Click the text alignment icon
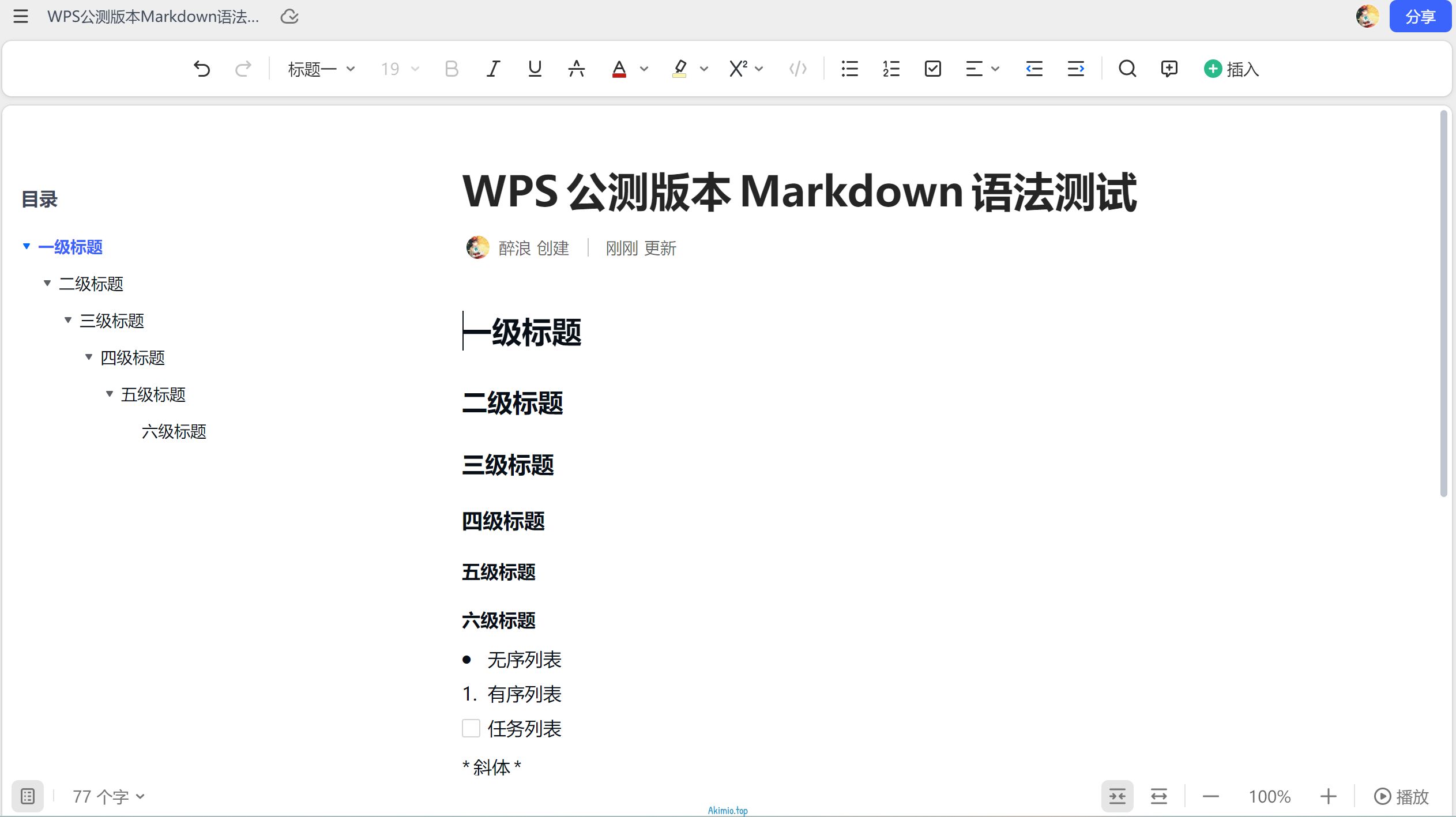This screenshot has height=817, width=1456. click(974, 69)
